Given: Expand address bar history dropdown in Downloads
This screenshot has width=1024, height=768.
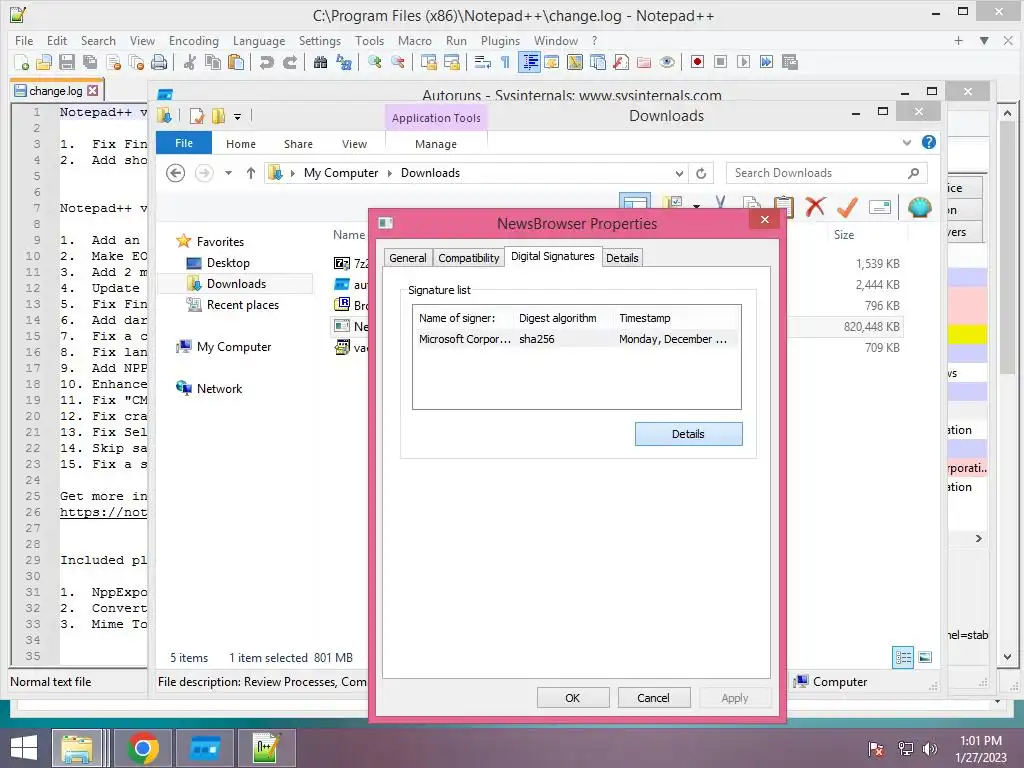Looking at the screenshot, I should point(679,173).
